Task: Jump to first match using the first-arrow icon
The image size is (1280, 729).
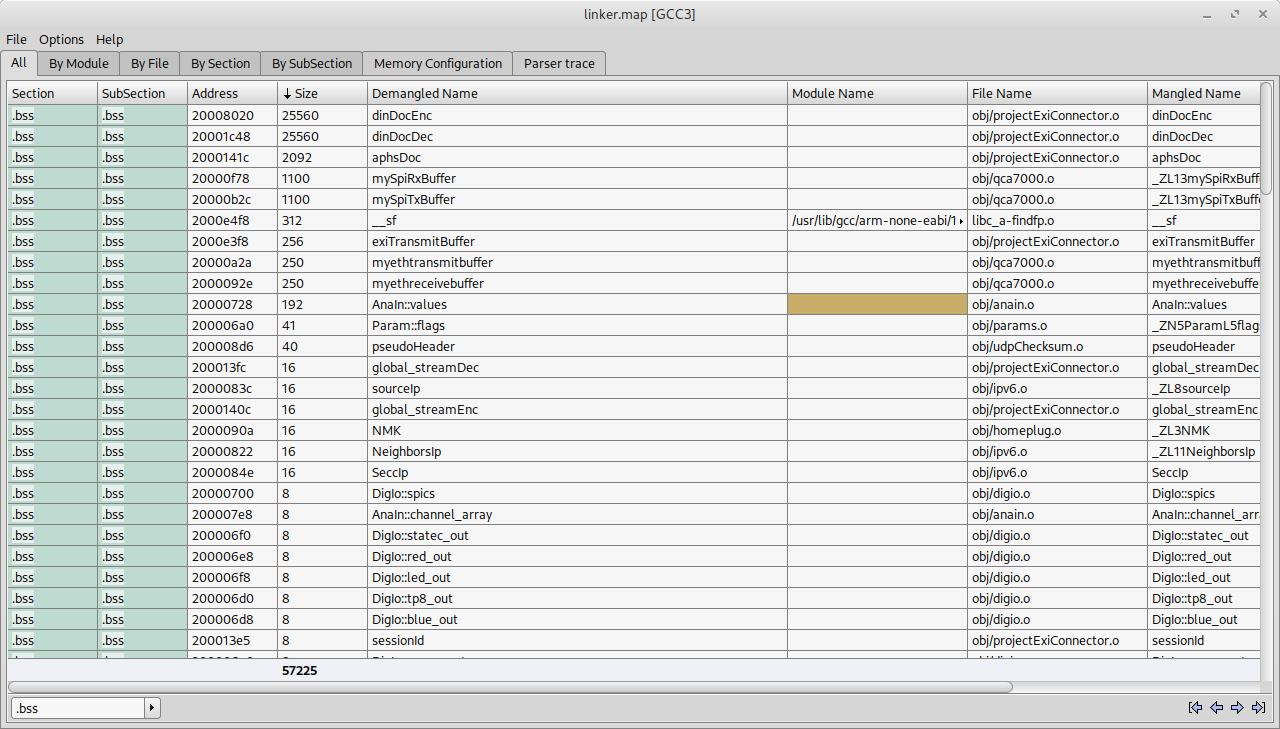Action: 1195,708
